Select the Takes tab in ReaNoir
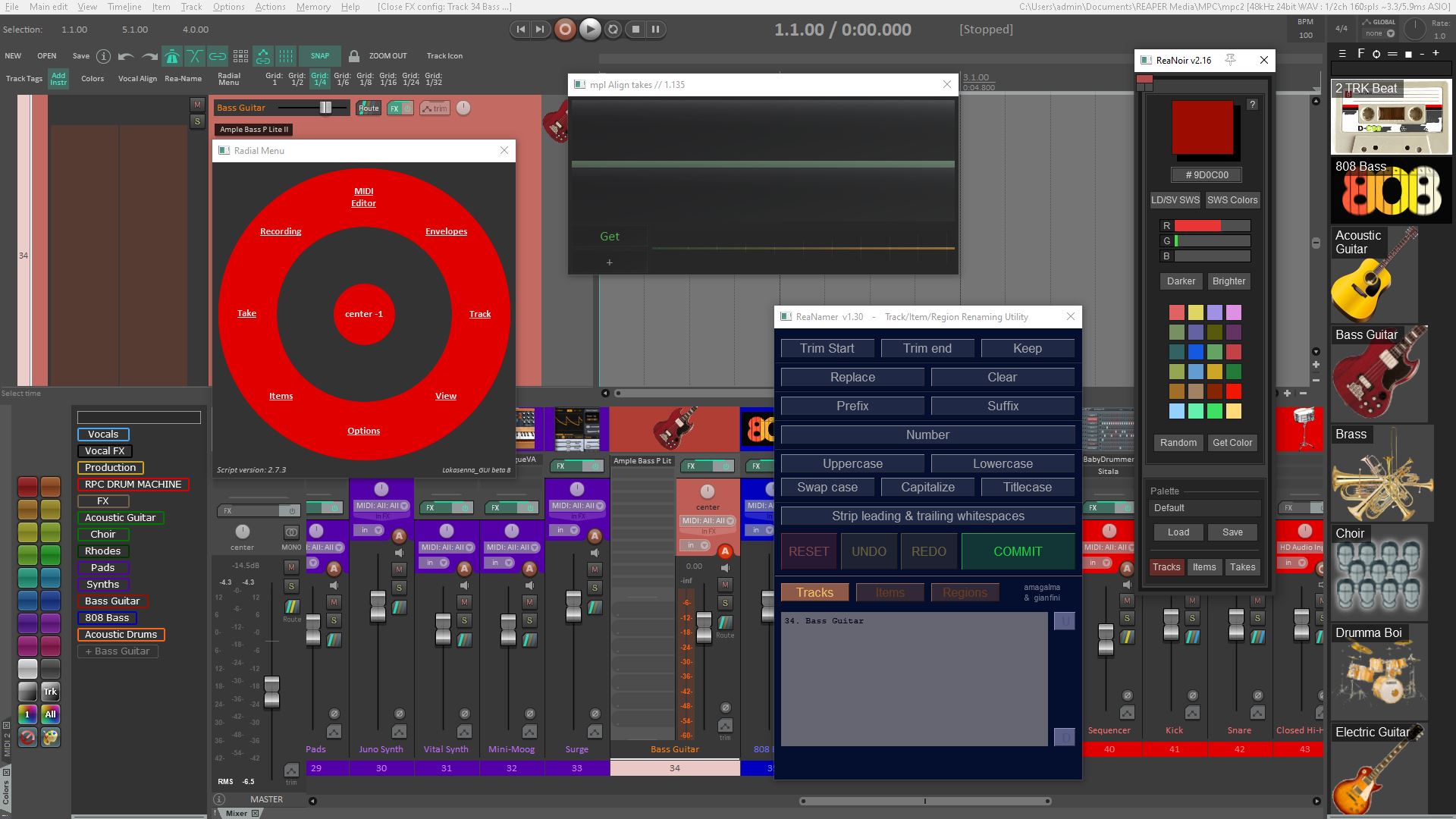 tap(1242, 567)
